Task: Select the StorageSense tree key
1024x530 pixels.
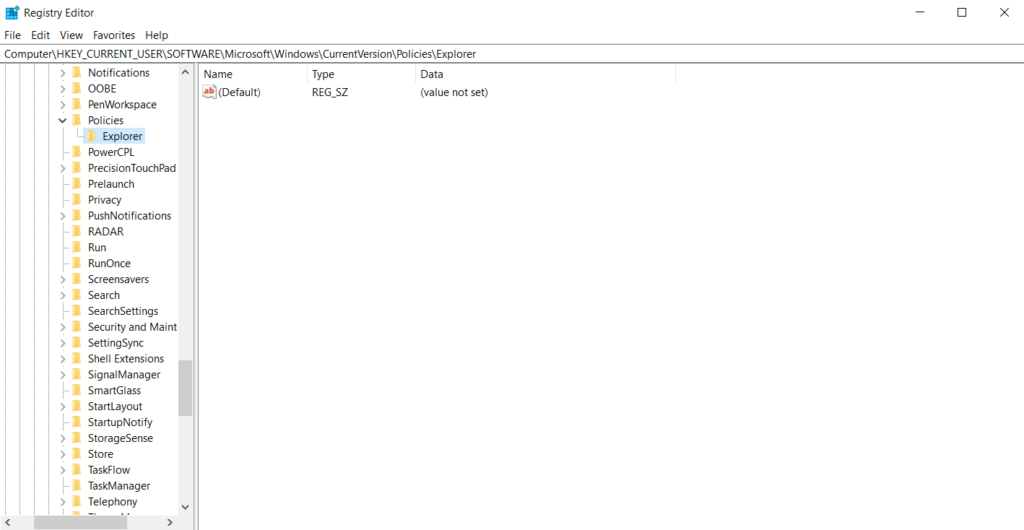Action: 120,438
